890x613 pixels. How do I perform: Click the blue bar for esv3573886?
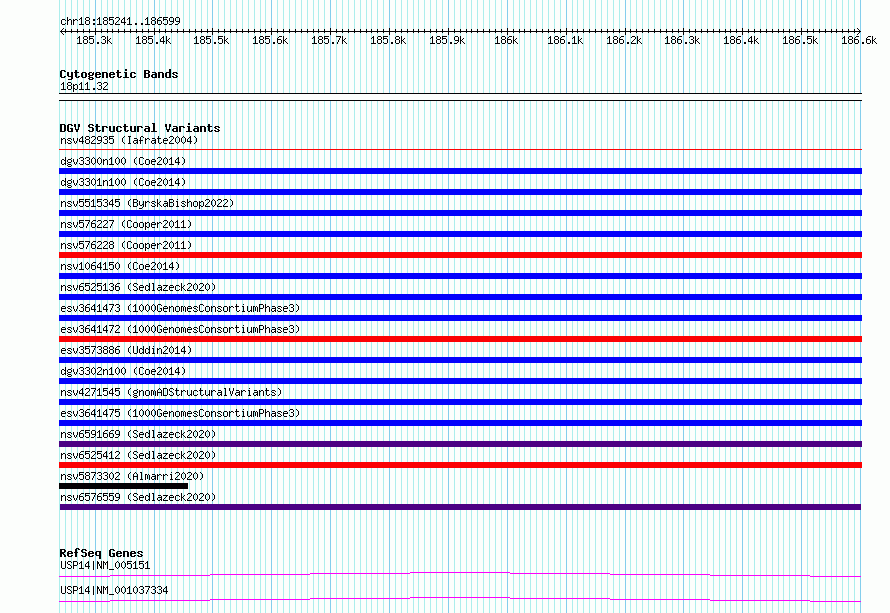460,360
